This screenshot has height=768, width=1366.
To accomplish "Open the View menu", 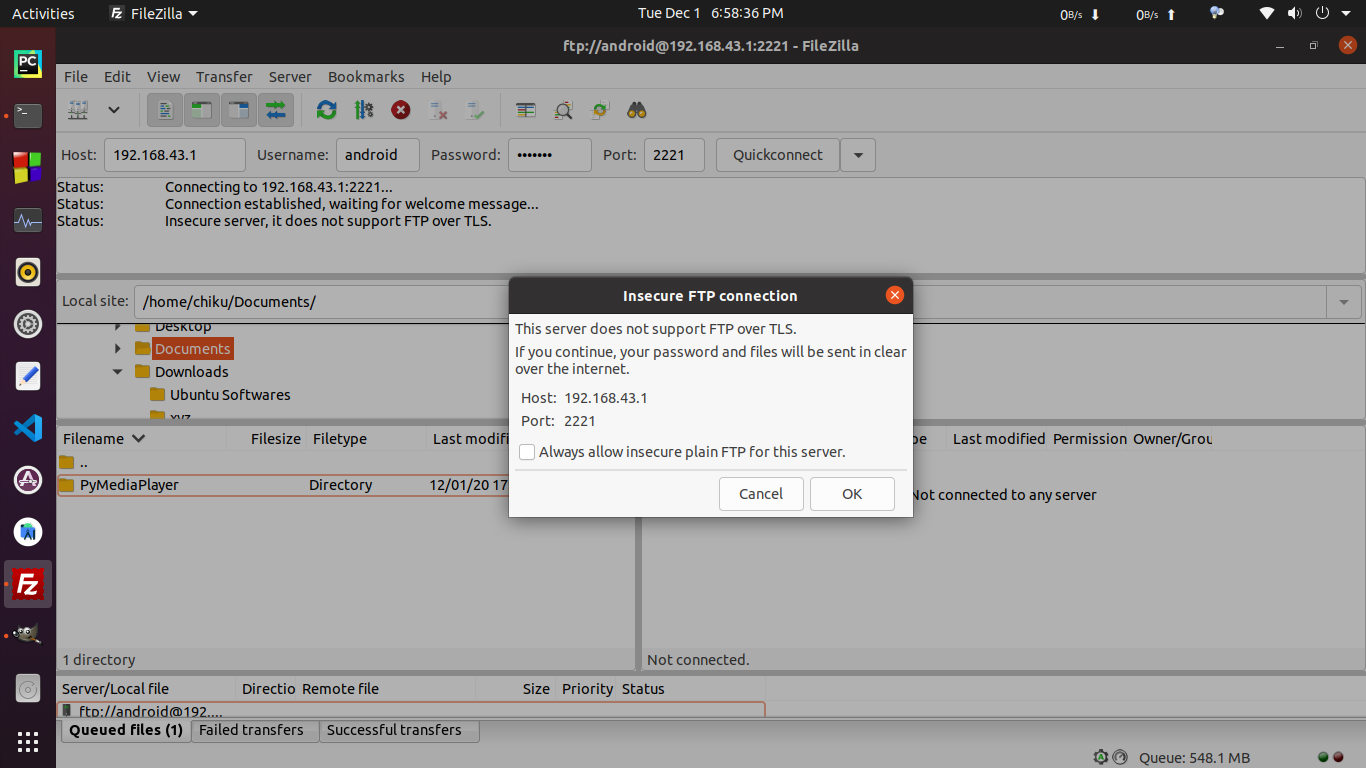I will [x=164, y=77].
